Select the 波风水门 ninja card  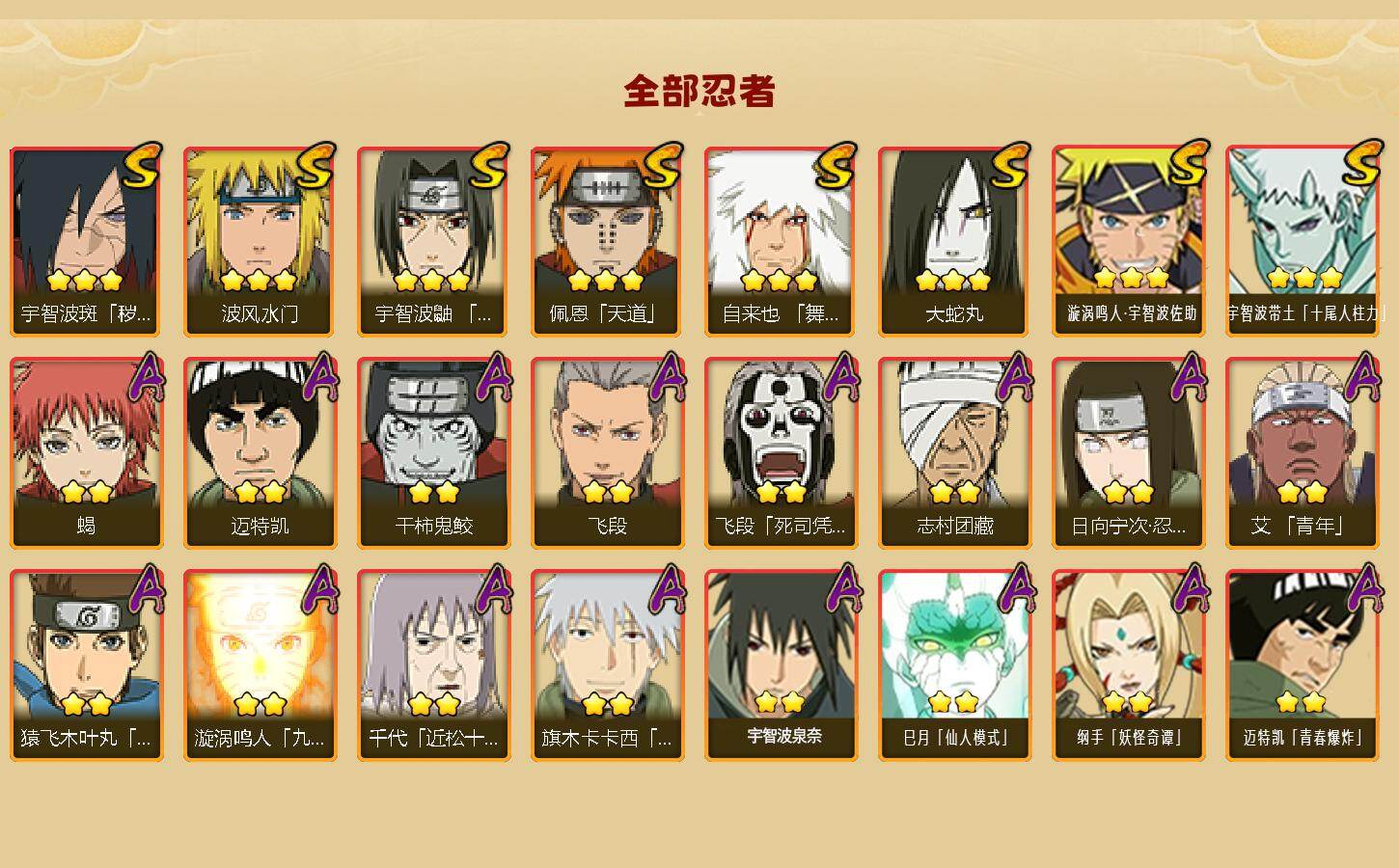260,241
